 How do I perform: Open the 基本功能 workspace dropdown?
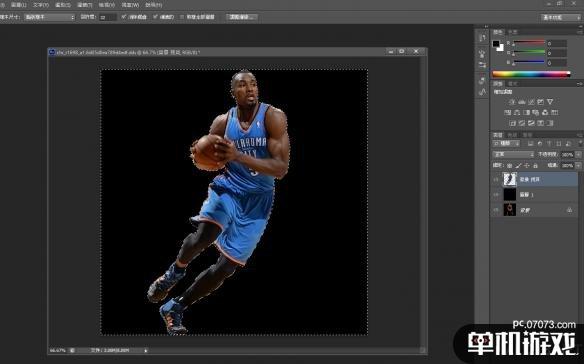coord(561,18)
